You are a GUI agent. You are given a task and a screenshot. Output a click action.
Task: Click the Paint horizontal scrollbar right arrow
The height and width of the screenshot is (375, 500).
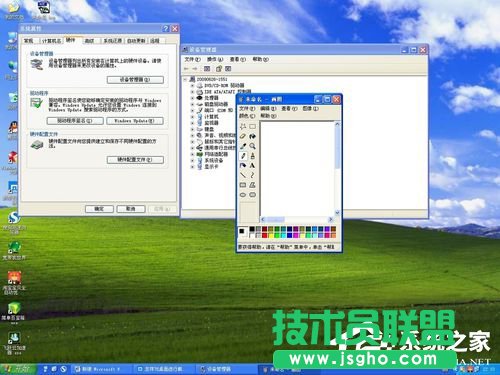click(x=331, y=219)
